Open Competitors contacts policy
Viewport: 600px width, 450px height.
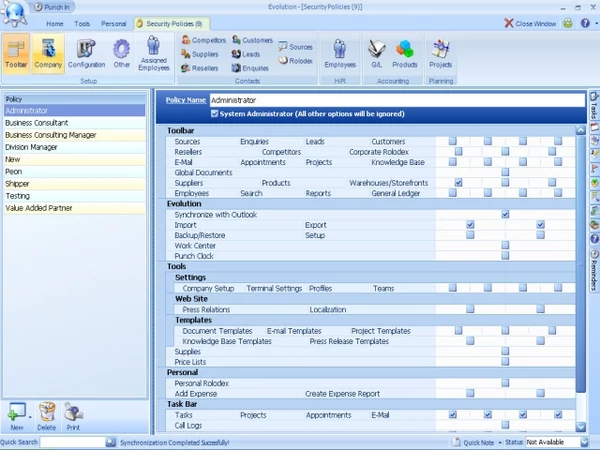pos(204,40)
